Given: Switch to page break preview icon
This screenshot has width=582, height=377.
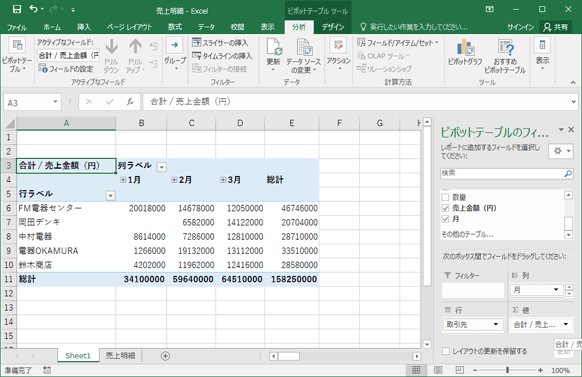Looking at the screenshot, I should point(460,370).
